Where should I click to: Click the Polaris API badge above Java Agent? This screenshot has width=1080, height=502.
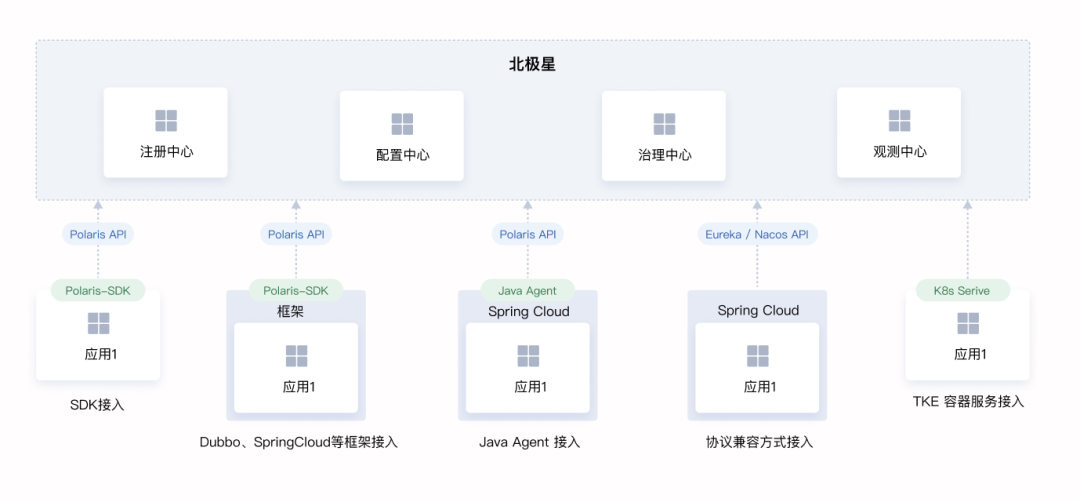coord(528,234)
